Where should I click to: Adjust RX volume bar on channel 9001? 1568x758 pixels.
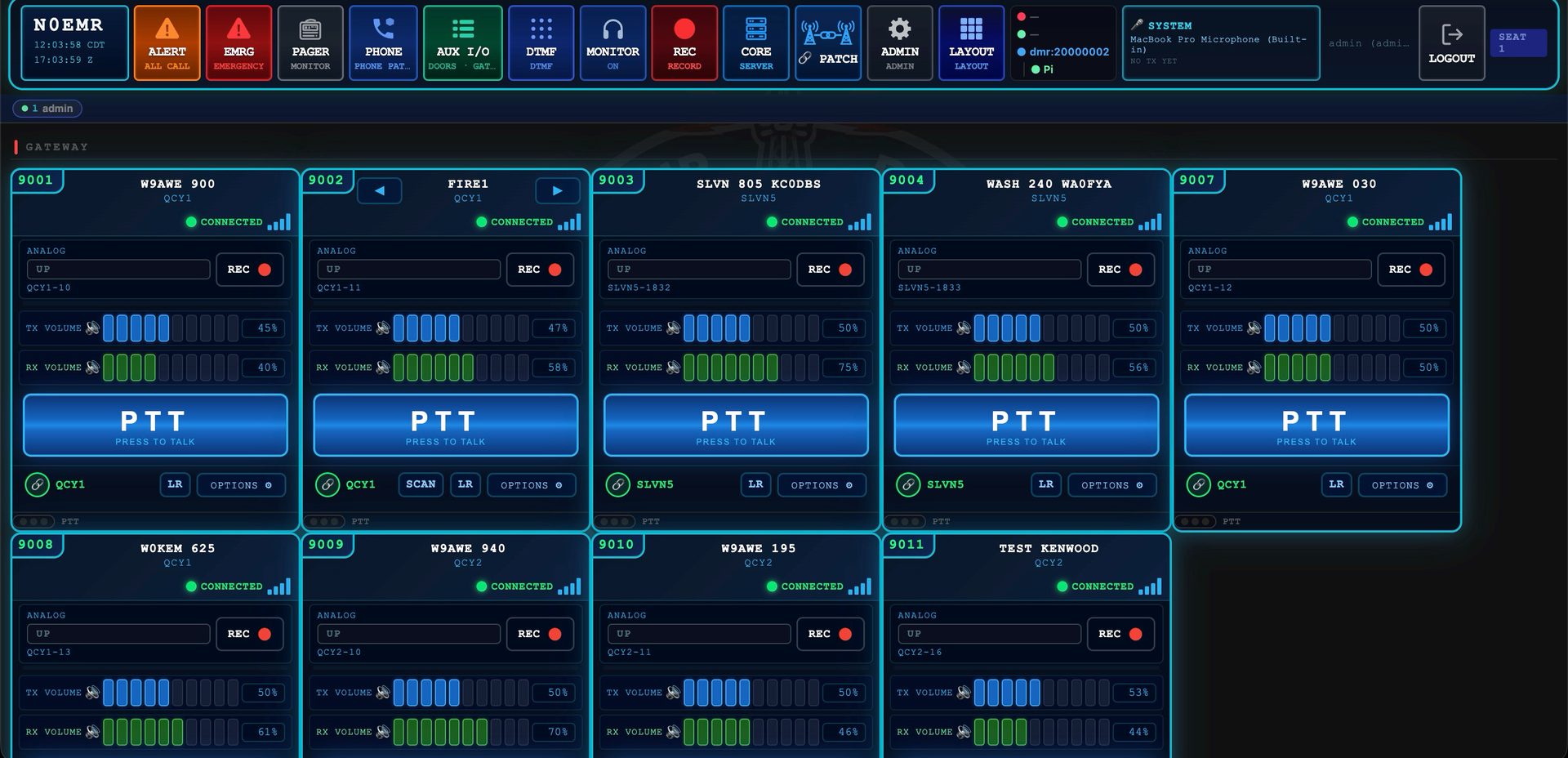point(171,367)
